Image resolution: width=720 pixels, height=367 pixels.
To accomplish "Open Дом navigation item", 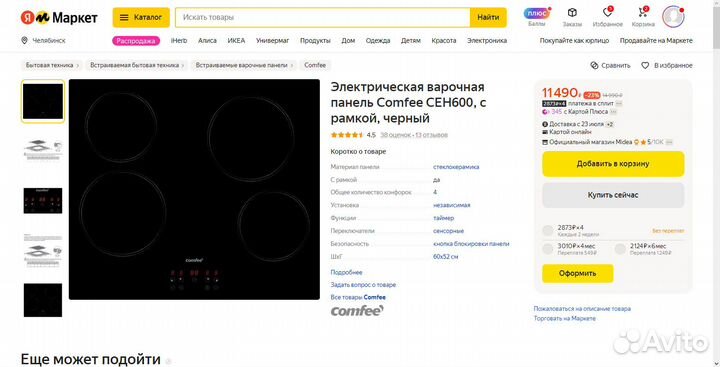I will point(348,40).
